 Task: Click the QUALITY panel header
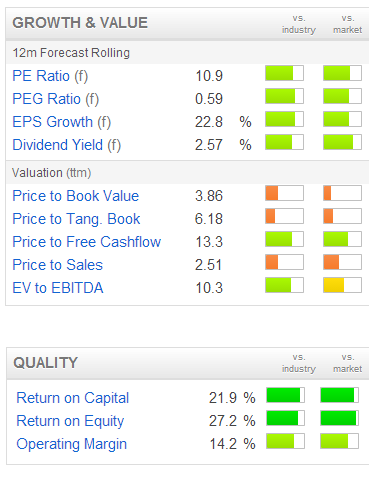click(188, 363)
